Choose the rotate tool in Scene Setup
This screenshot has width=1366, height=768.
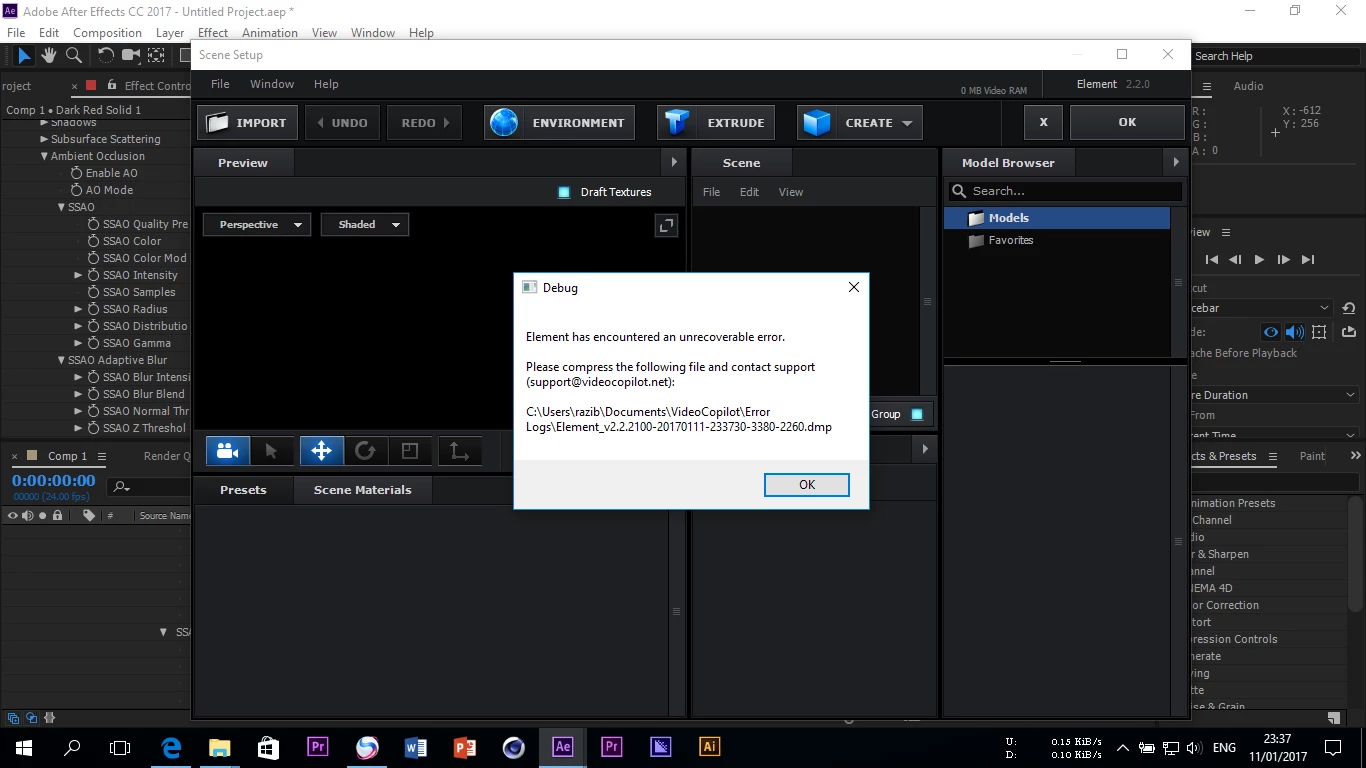(365, 451)
